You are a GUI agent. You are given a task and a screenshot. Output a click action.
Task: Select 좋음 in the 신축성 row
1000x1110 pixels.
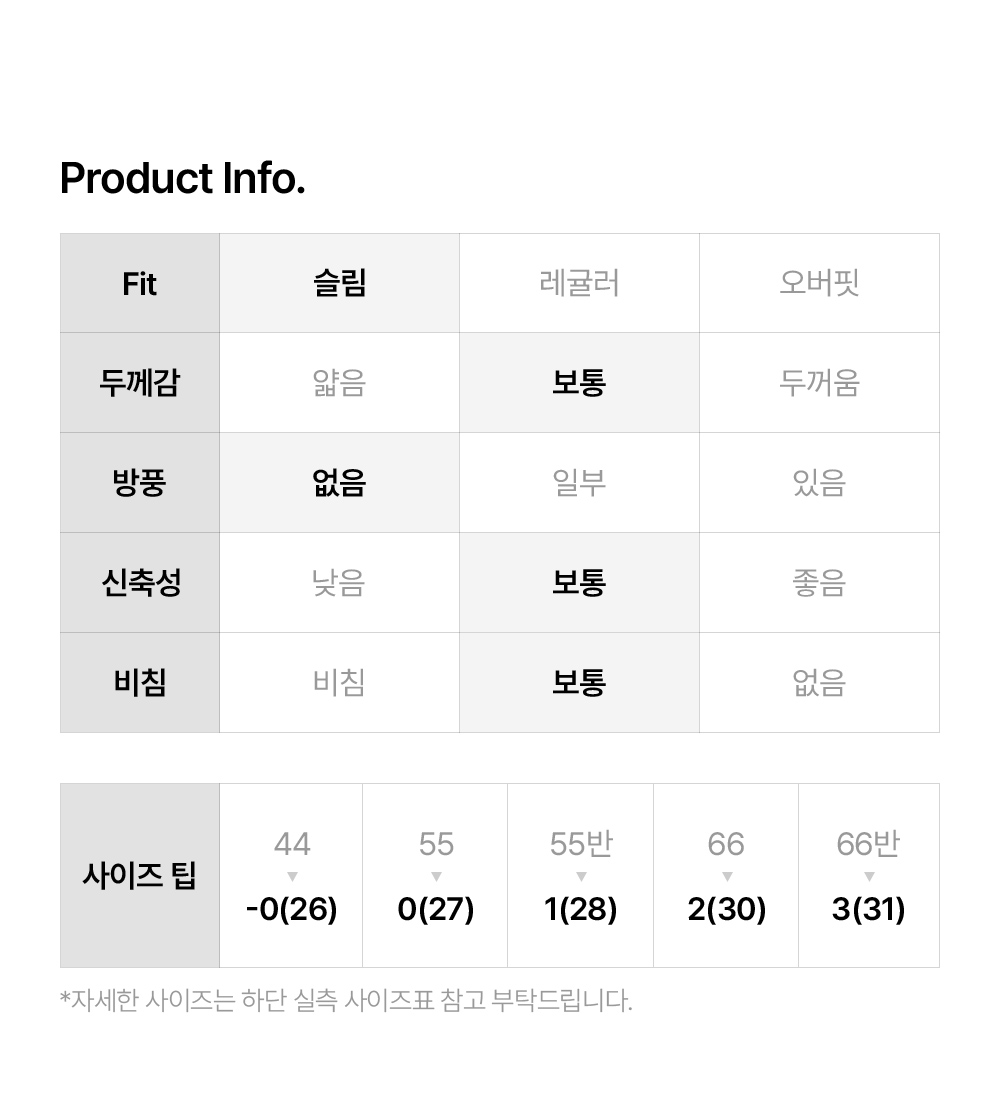point(819,583)
